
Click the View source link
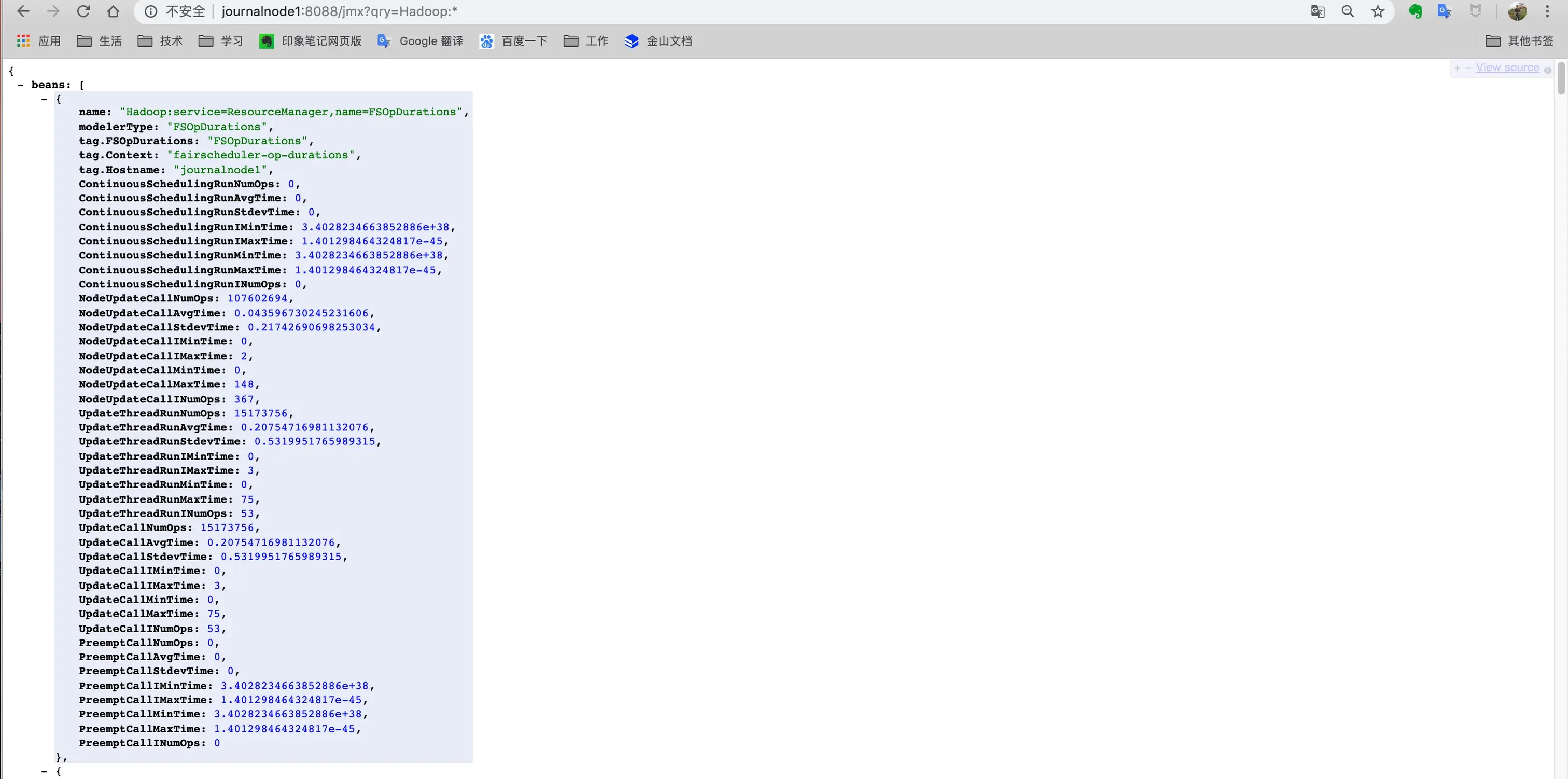click(1507, 67)
